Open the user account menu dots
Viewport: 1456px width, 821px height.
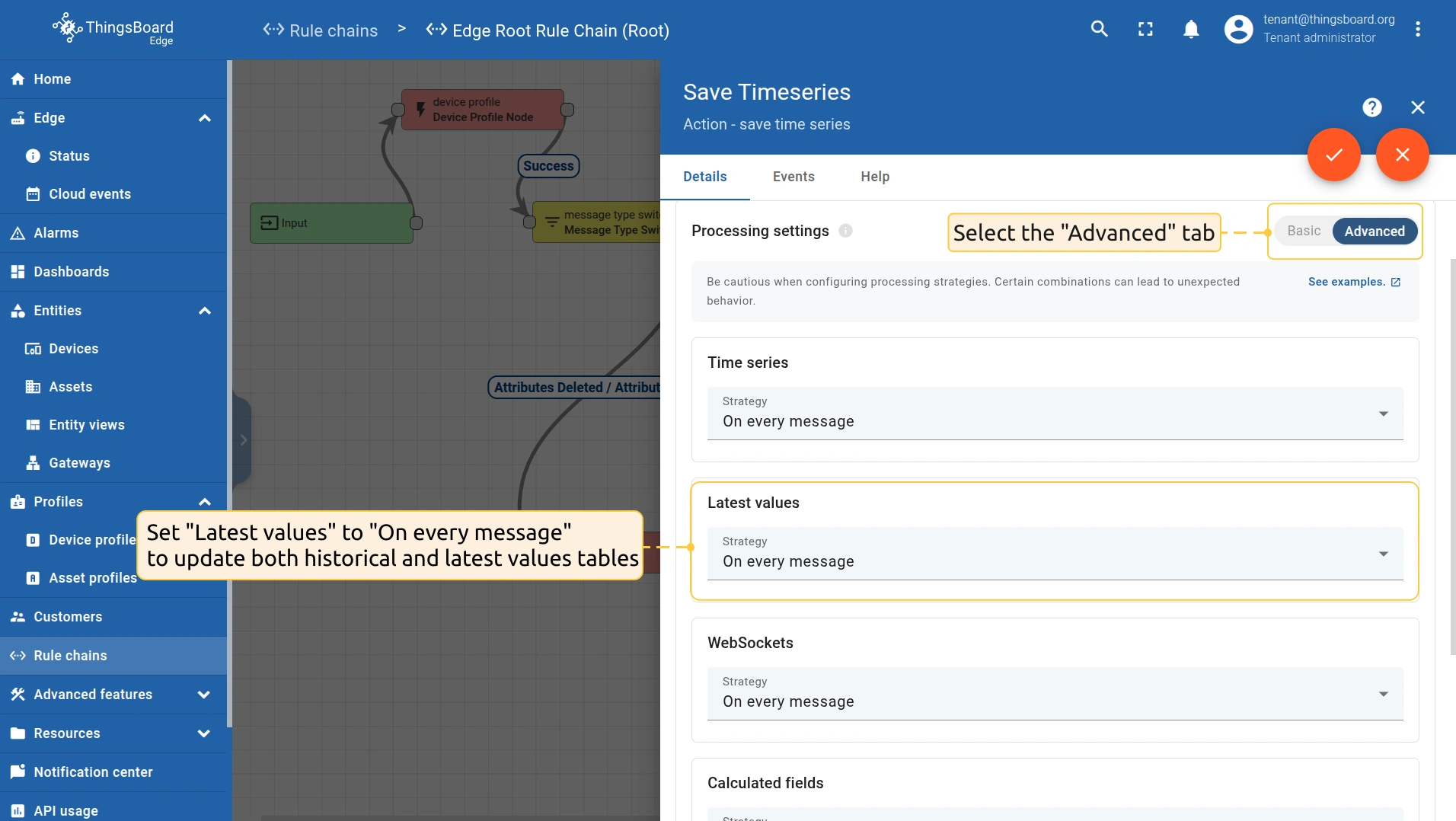(x=1417, y=29)
